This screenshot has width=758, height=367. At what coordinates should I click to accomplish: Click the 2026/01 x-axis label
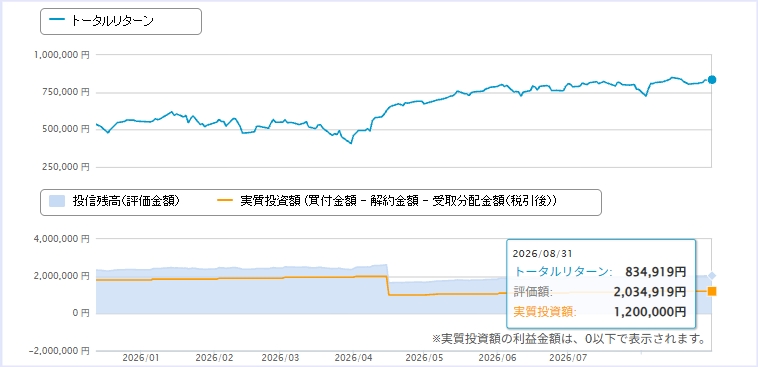click(141, 358)
